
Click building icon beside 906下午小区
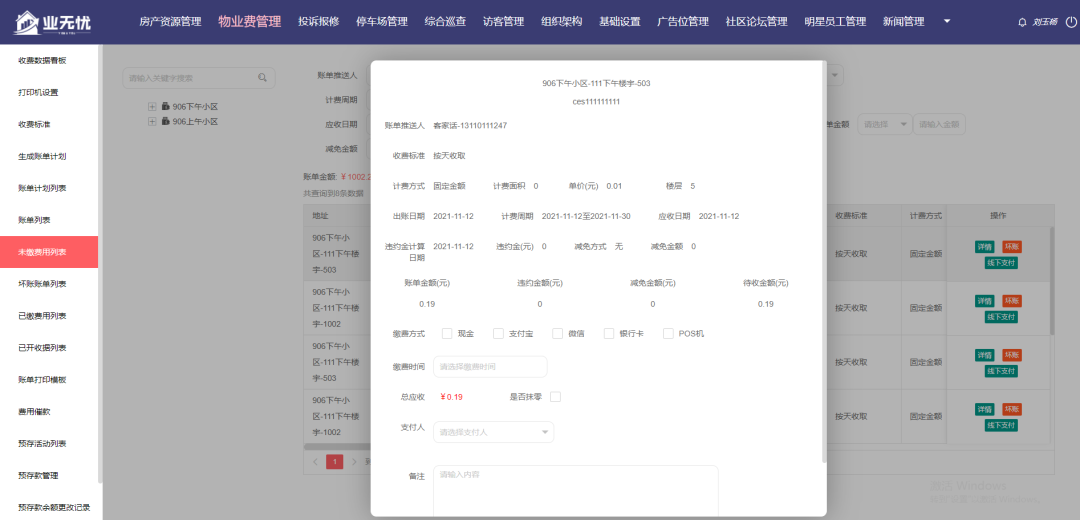click(x=165, y=107)
